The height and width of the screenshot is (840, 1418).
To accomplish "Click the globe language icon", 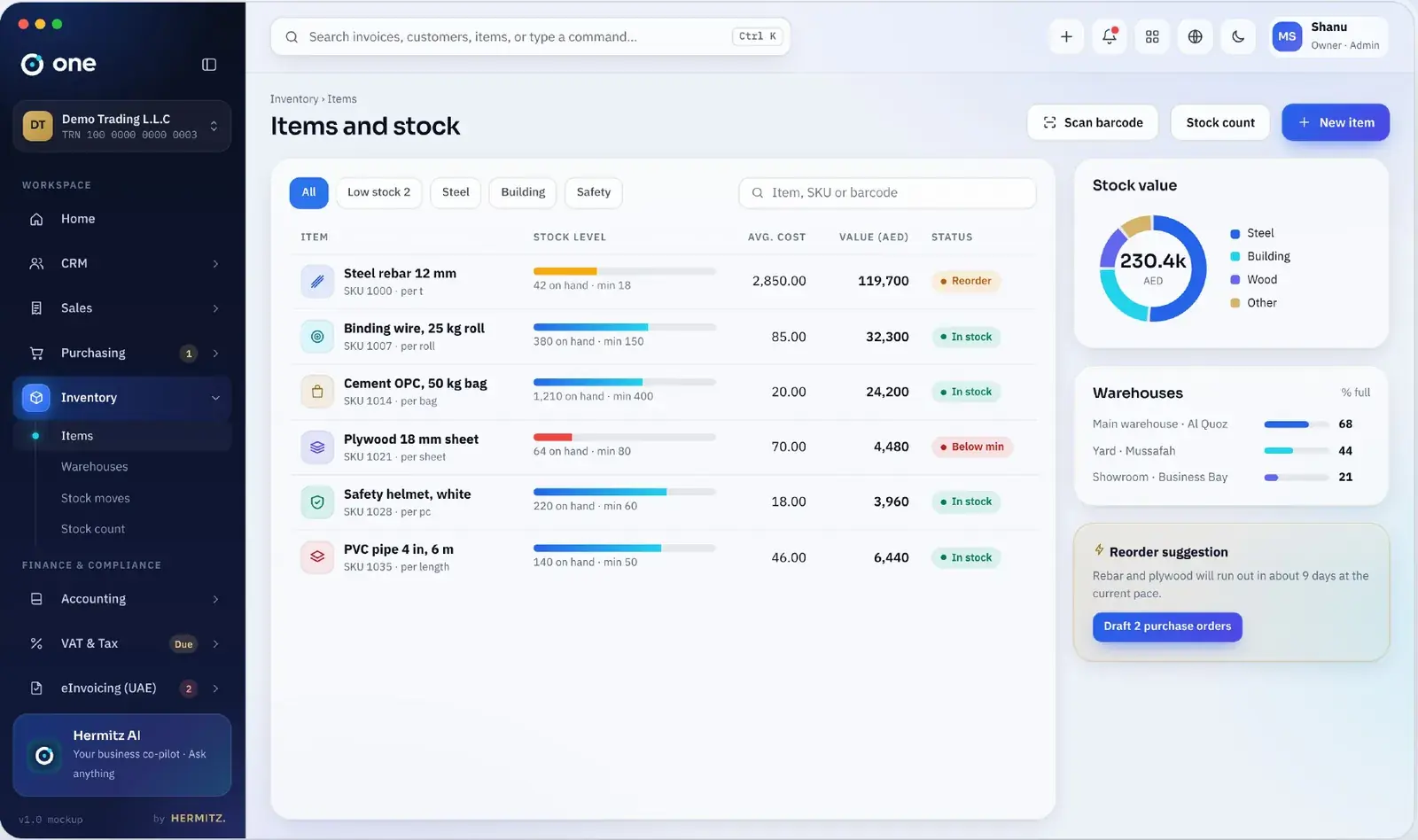I will [x=1195, y=36].
